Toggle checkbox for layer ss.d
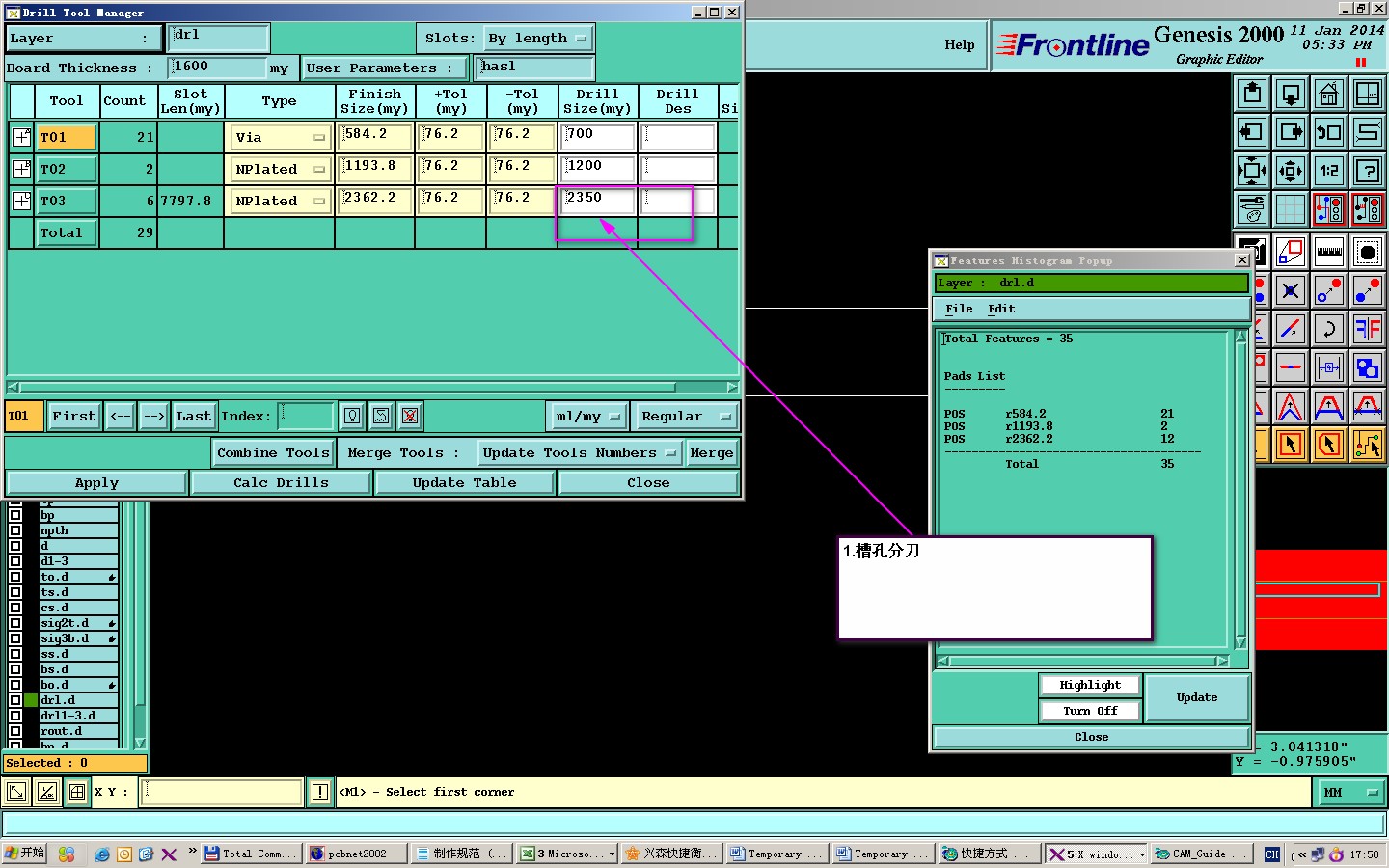This screenshot has height=868, width=1389. pos(15,654)
